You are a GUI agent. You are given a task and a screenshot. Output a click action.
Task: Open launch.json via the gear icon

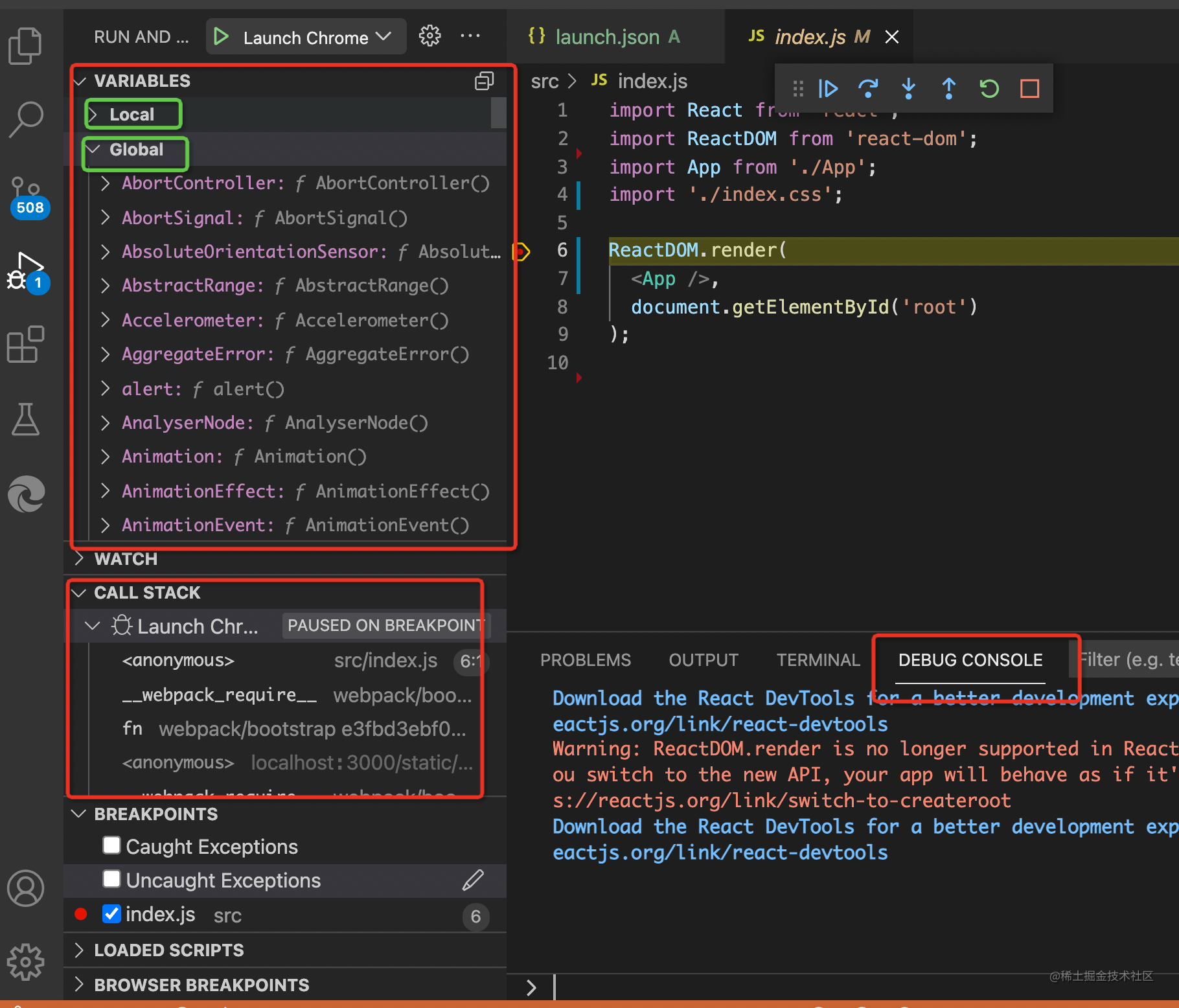[429, 36]
